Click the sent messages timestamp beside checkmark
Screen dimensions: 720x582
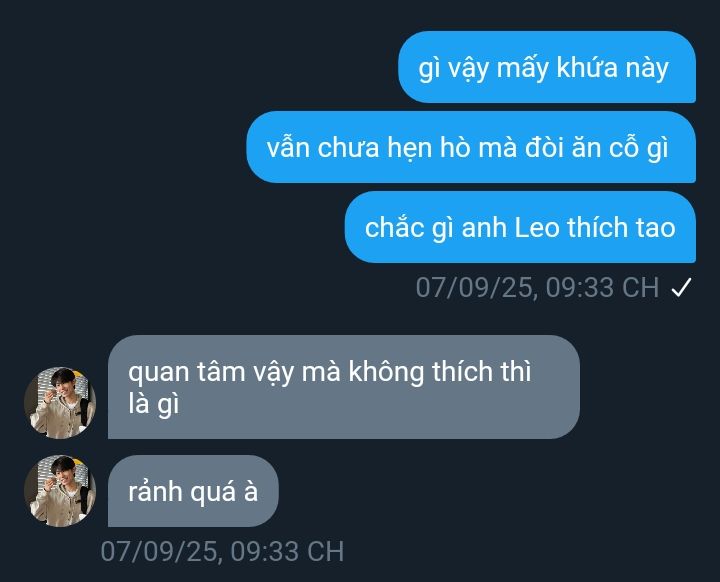(537, 288)
